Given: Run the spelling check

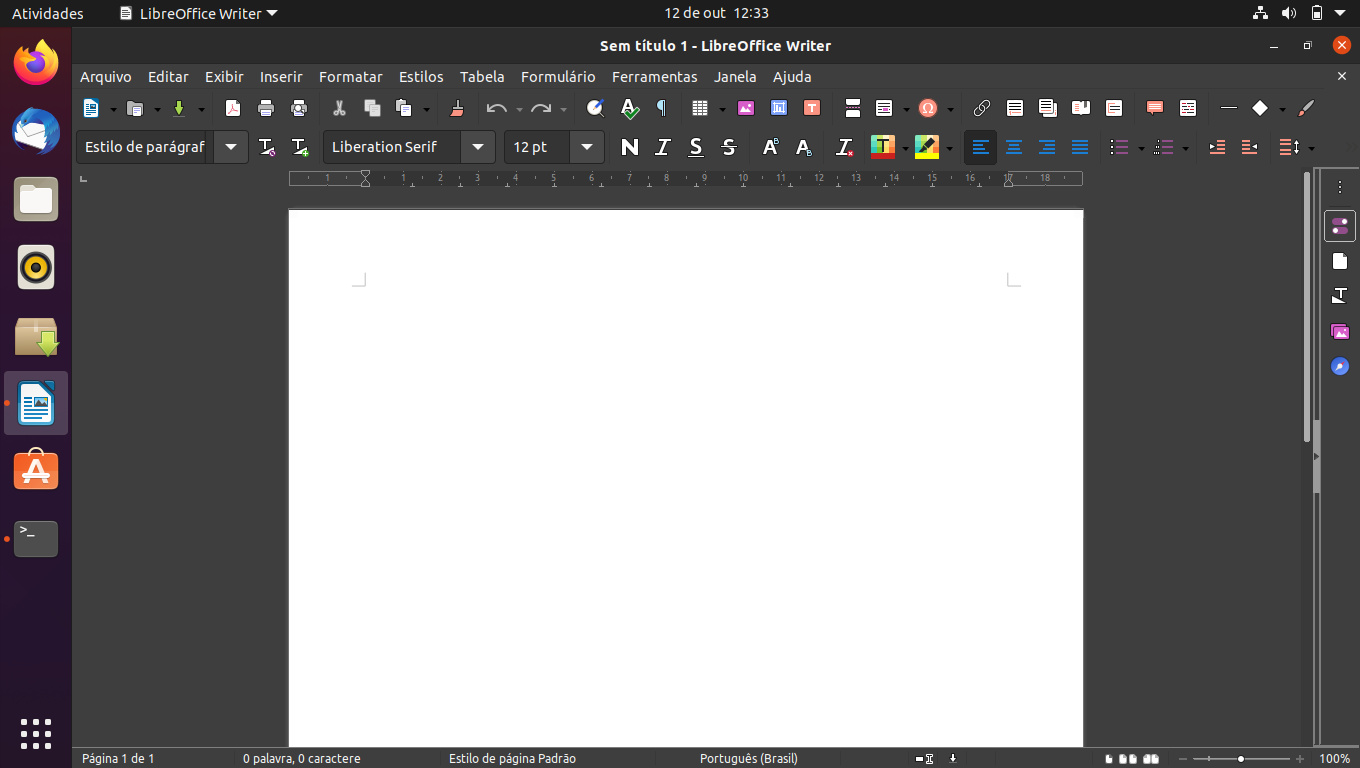Looking at the screenshot, I should click(x=629, y=108).
